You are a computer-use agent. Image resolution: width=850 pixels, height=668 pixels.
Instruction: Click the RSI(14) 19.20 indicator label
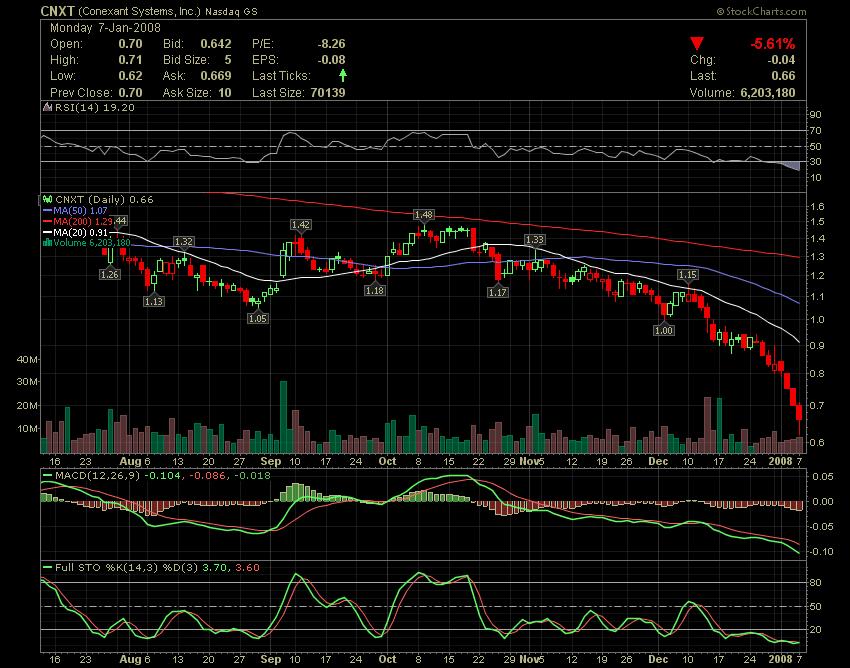(95, 107)
